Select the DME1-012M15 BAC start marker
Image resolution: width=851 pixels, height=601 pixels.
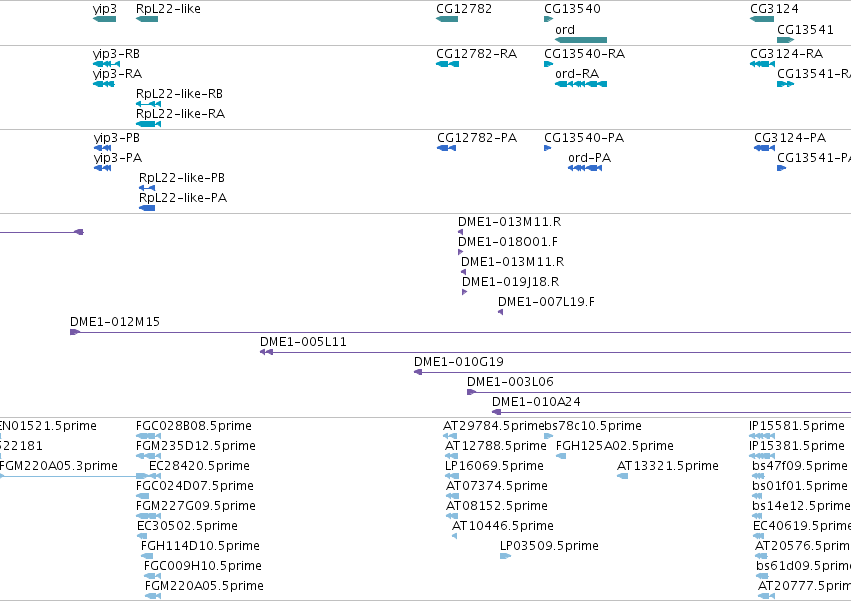coord(75,332)
